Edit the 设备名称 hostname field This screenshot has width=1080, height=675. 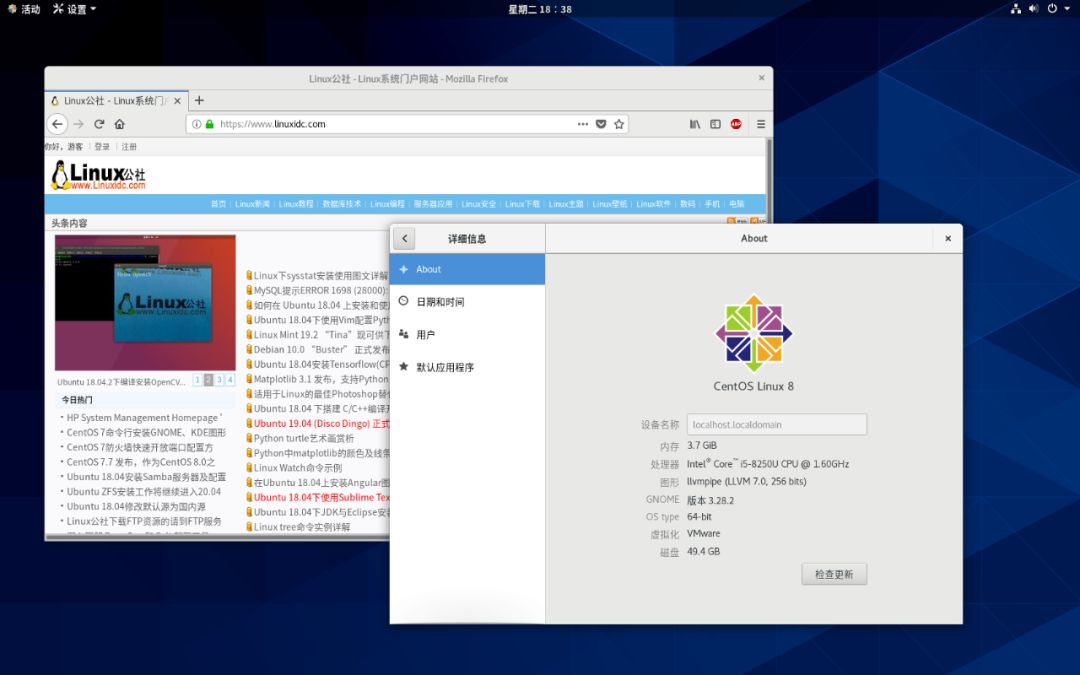click(x=777, y=424)
